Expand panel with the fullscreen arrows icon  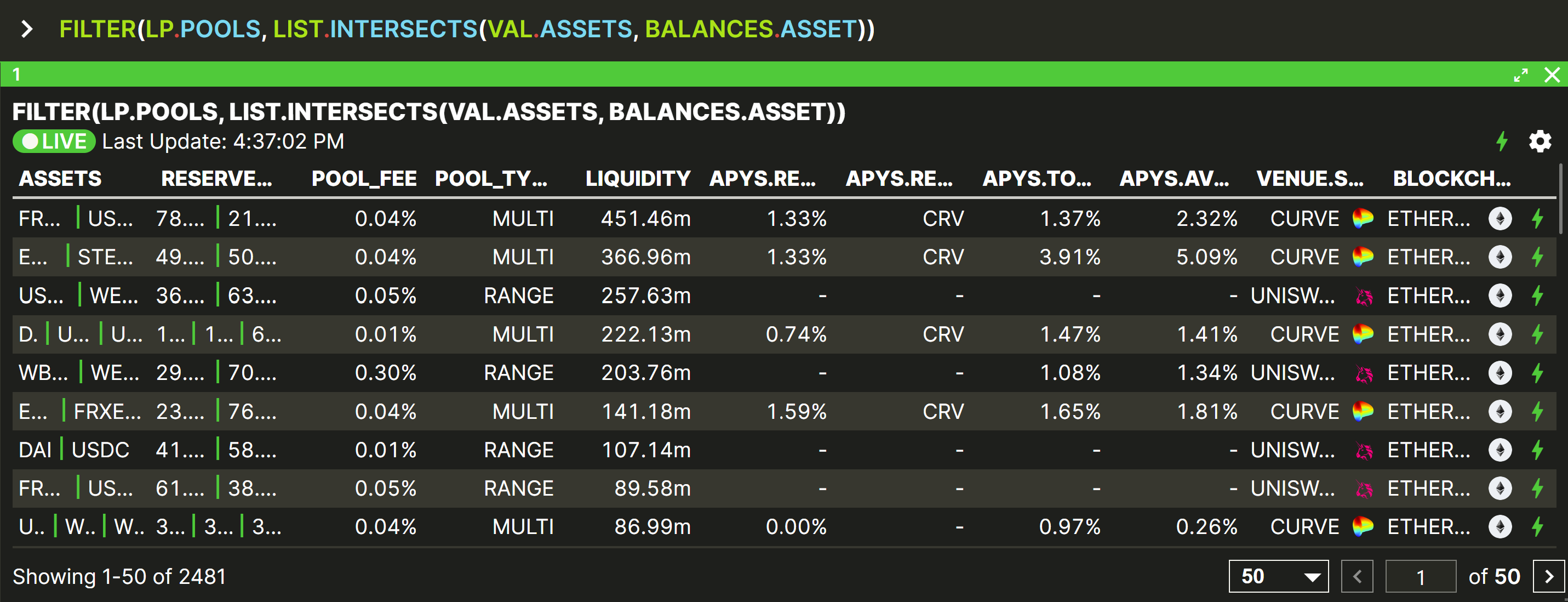tap(1520, 75)
